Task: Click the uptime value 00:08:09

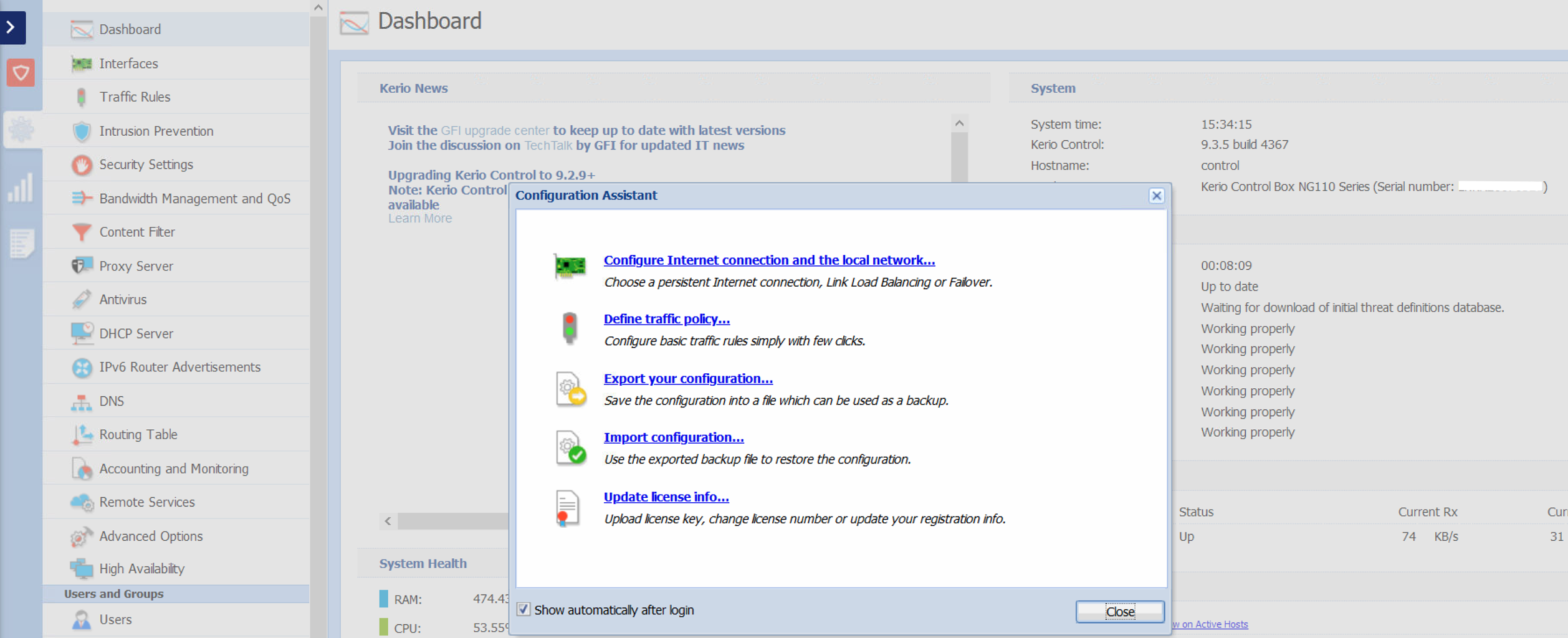Action: (x=1226, y=266)
